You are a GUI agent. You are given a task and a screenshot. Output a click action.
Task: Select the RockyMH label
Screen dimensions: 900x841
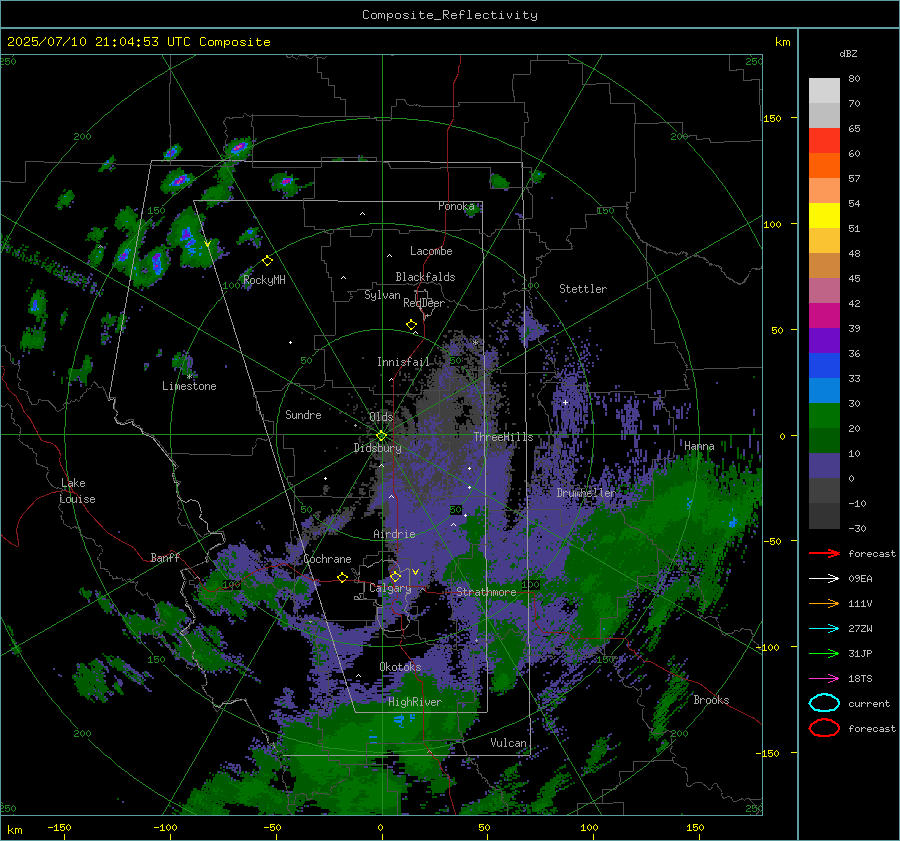click(264, 280)
